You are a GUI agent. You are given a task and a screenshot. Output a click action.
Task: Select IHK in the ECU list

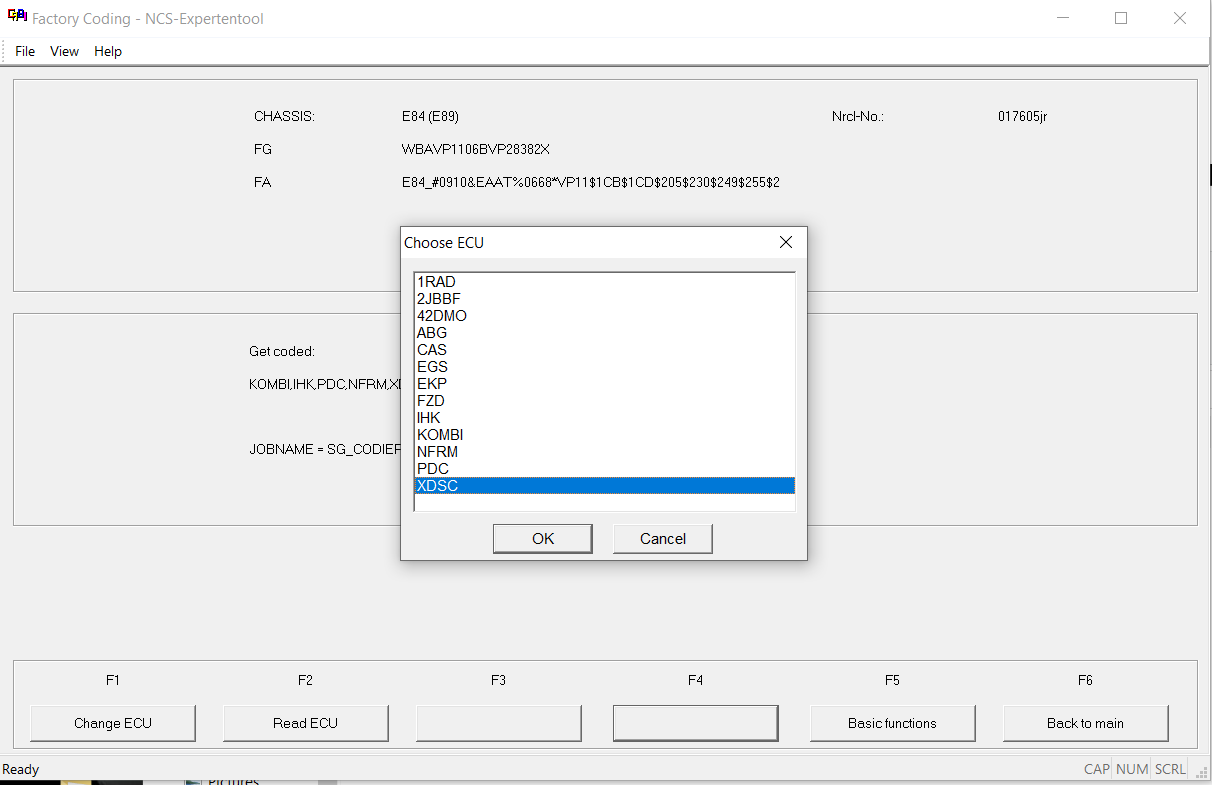604,418
